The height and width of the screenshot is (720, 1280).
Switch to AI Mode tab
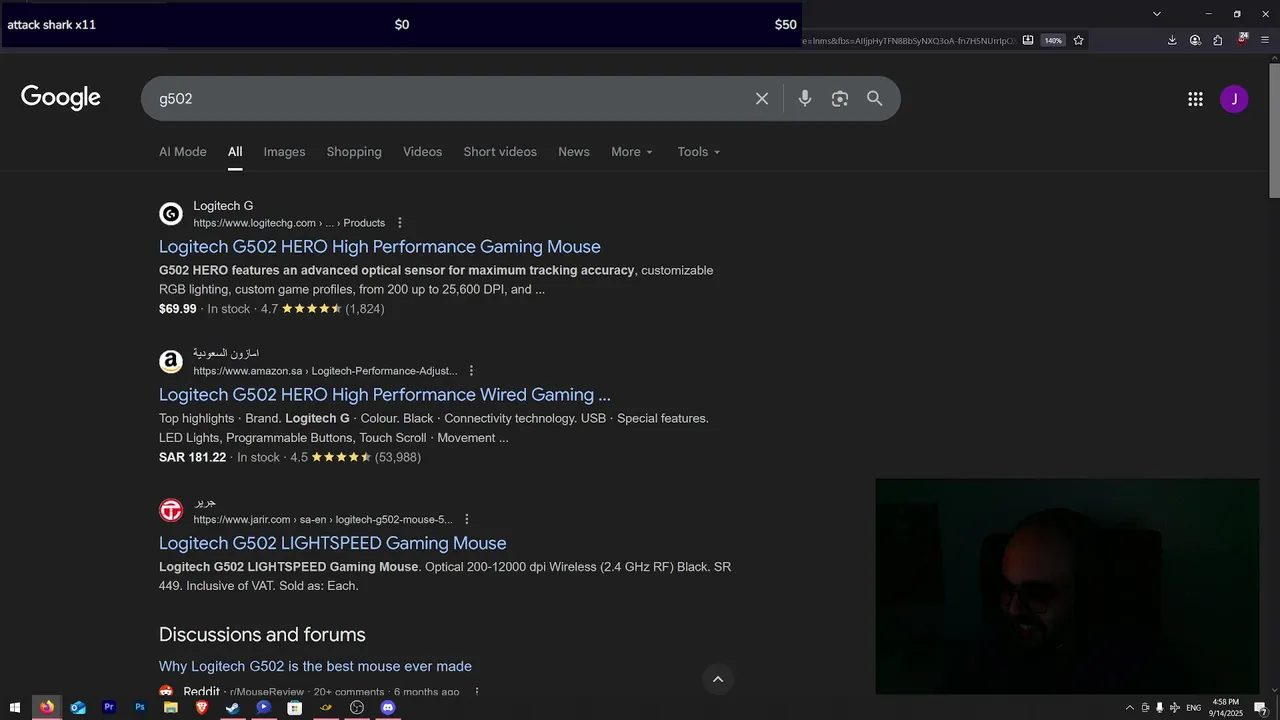[x=183, y=152]
